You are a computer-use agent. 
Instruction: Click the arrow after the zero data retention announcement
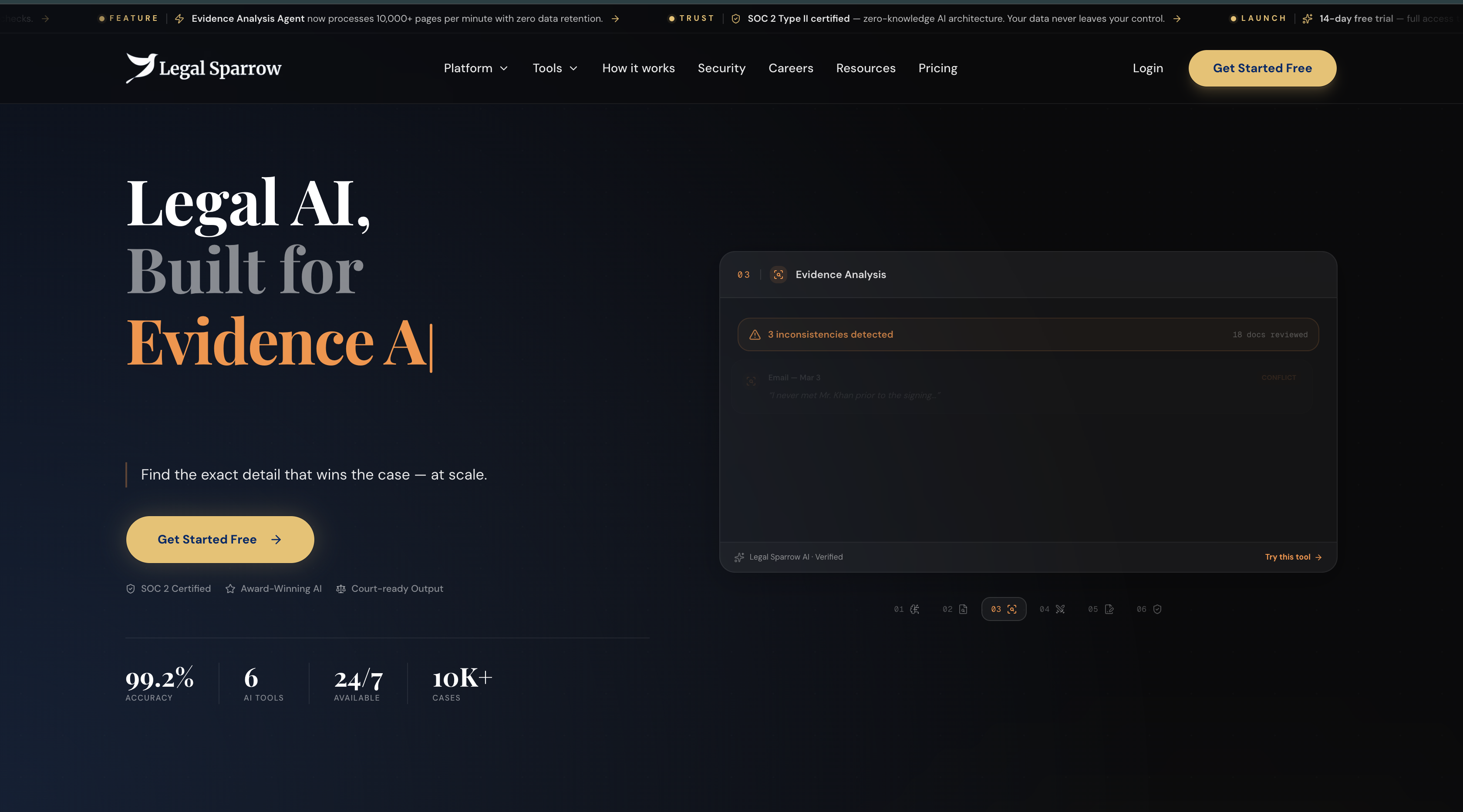[615, 19]
